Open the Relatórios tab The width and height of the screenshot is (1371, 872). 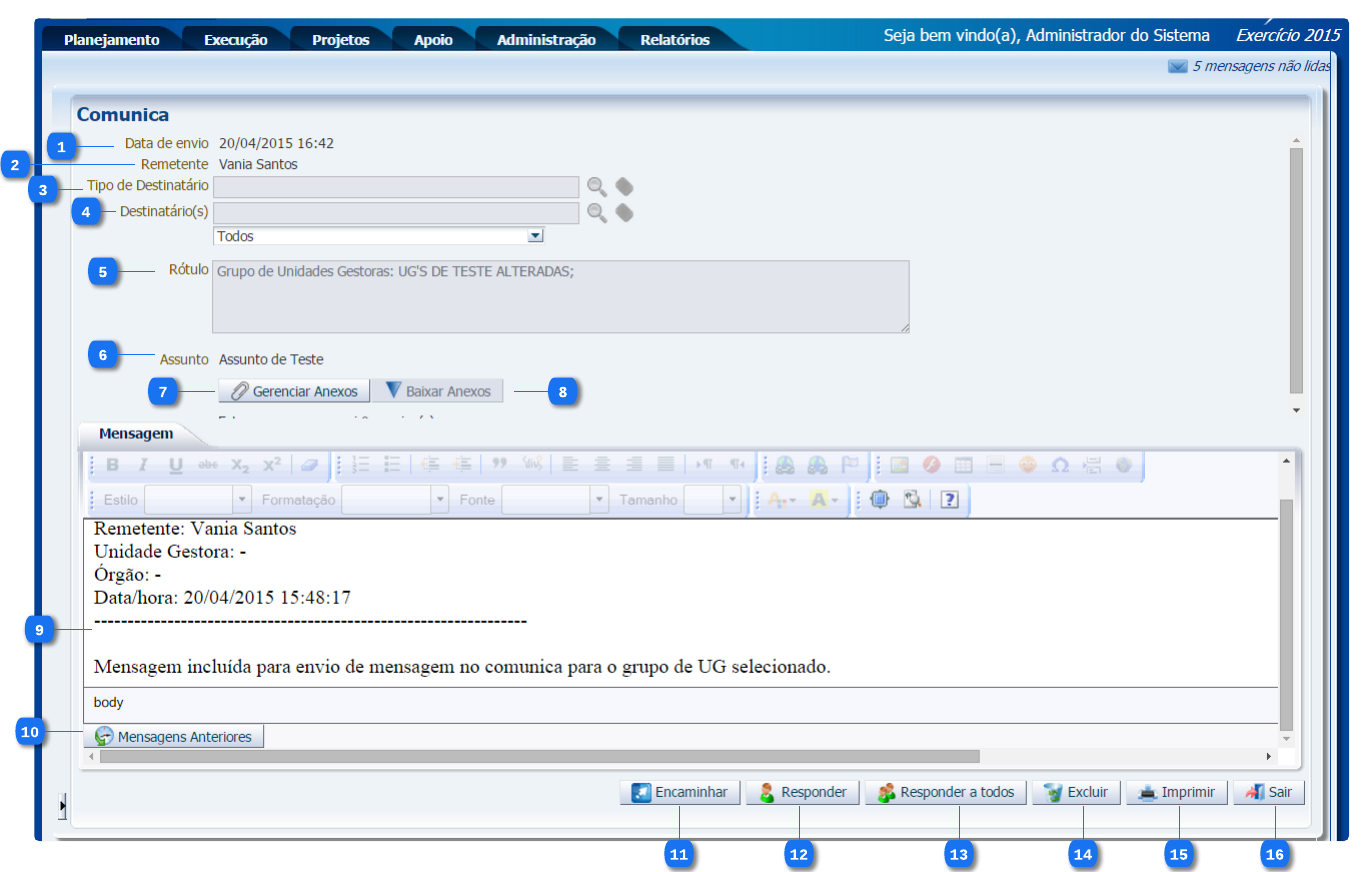(674, 40)
